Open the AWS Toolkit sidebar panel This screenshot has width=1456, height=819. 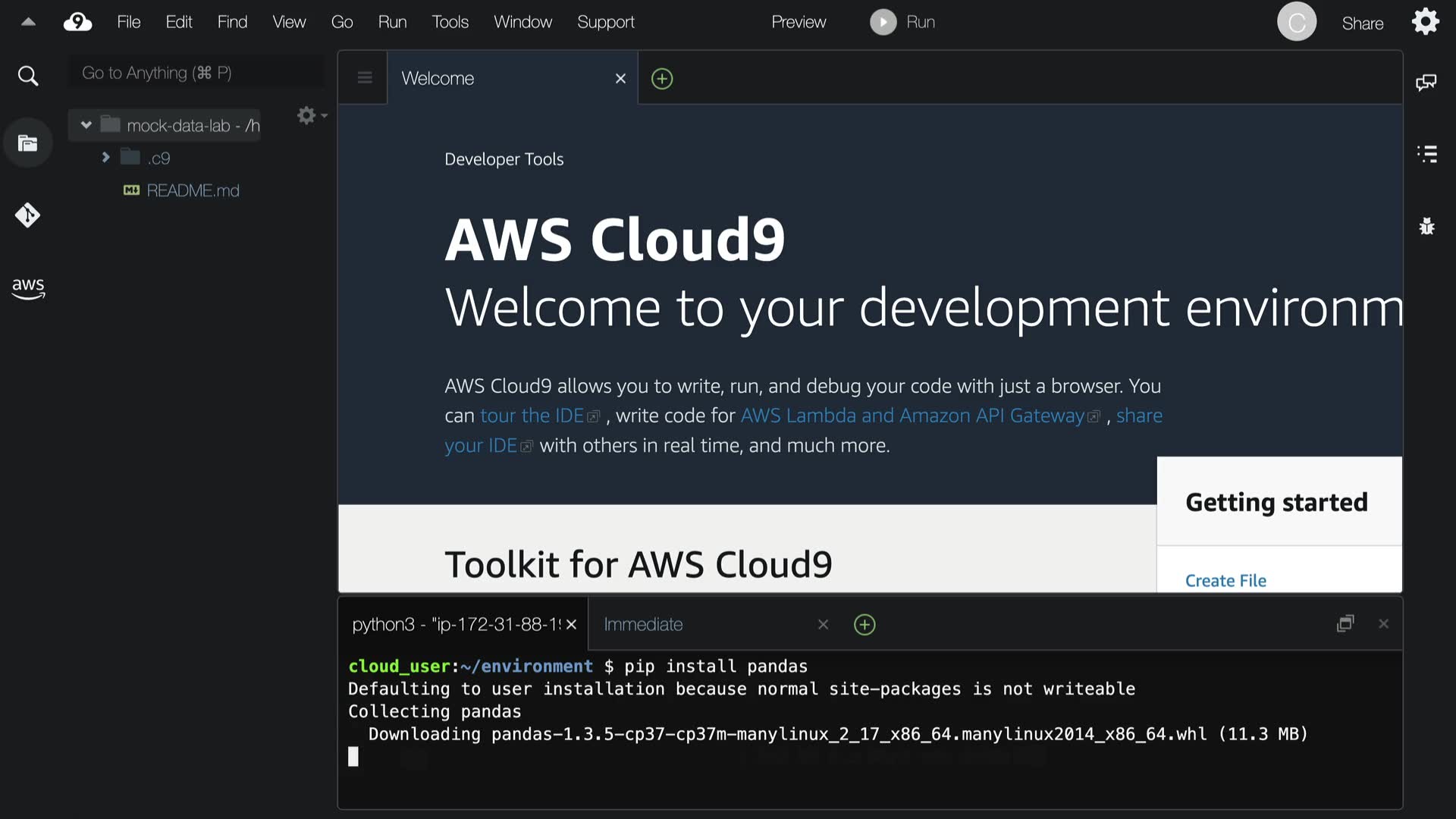tap(28, 287)
